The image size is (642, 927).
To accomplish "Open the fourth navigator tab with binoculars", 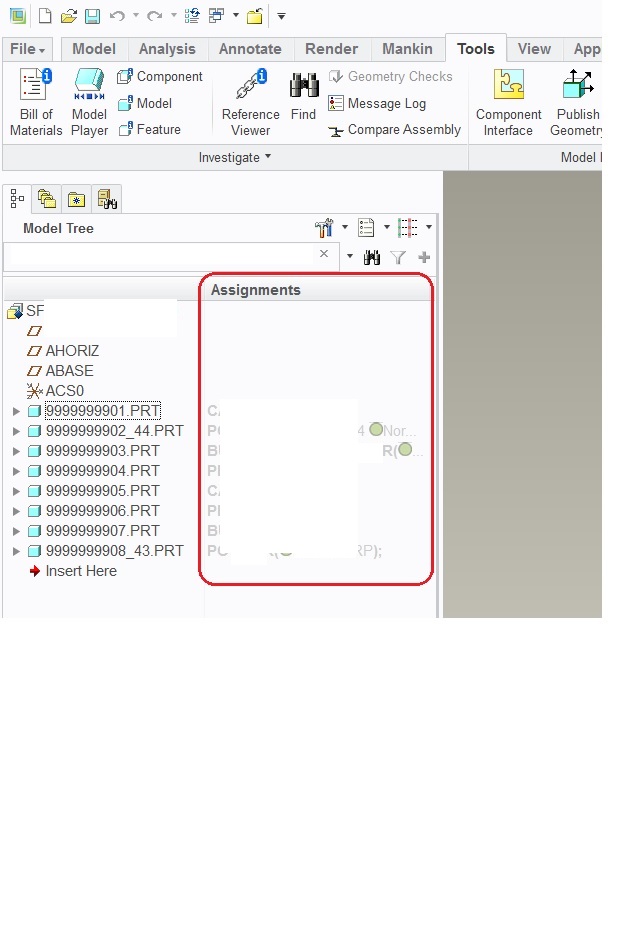I will coord(107,199).
